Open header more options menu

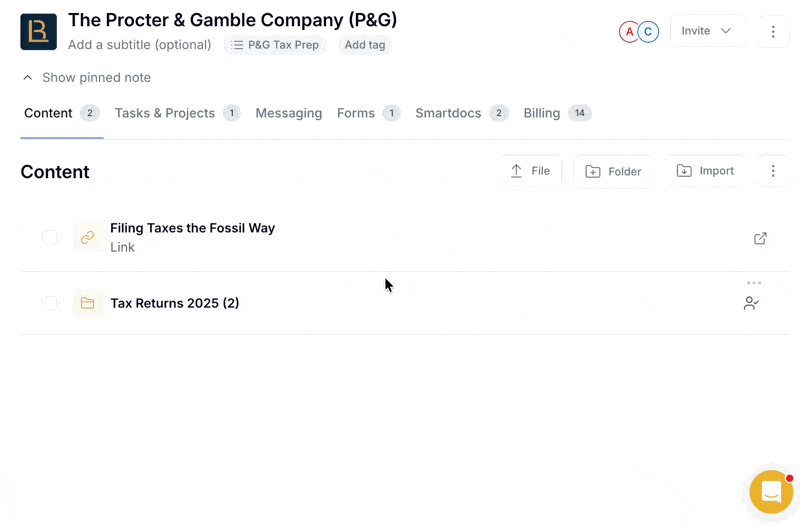click(x=773, y=32)
